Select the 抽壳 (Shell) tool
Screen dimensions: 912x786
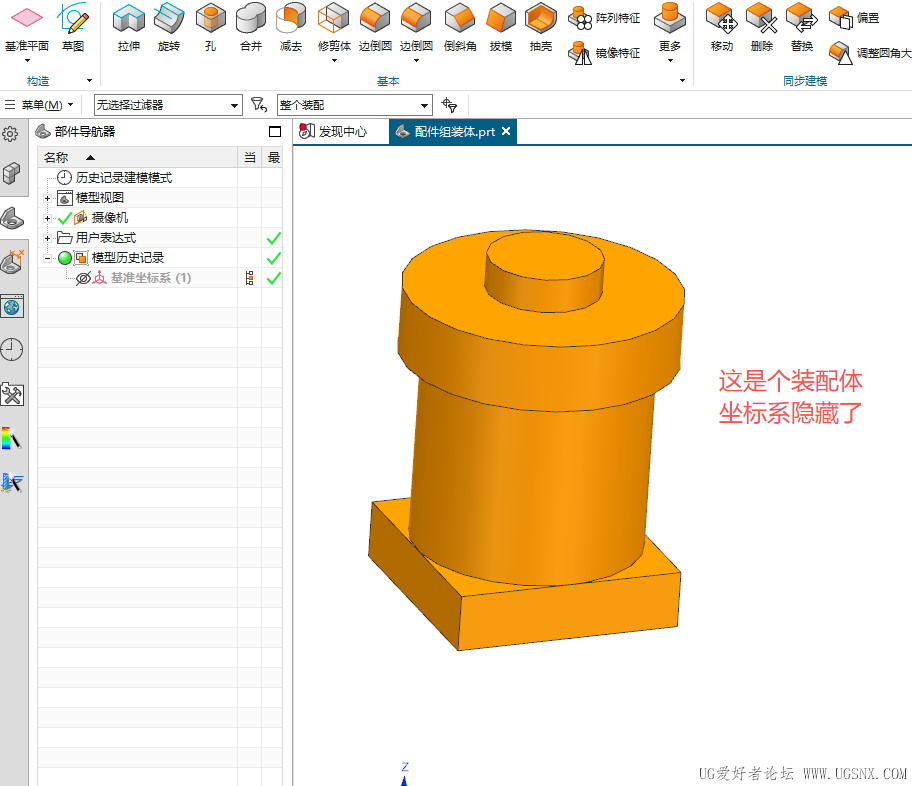click(x=540, y=20)
